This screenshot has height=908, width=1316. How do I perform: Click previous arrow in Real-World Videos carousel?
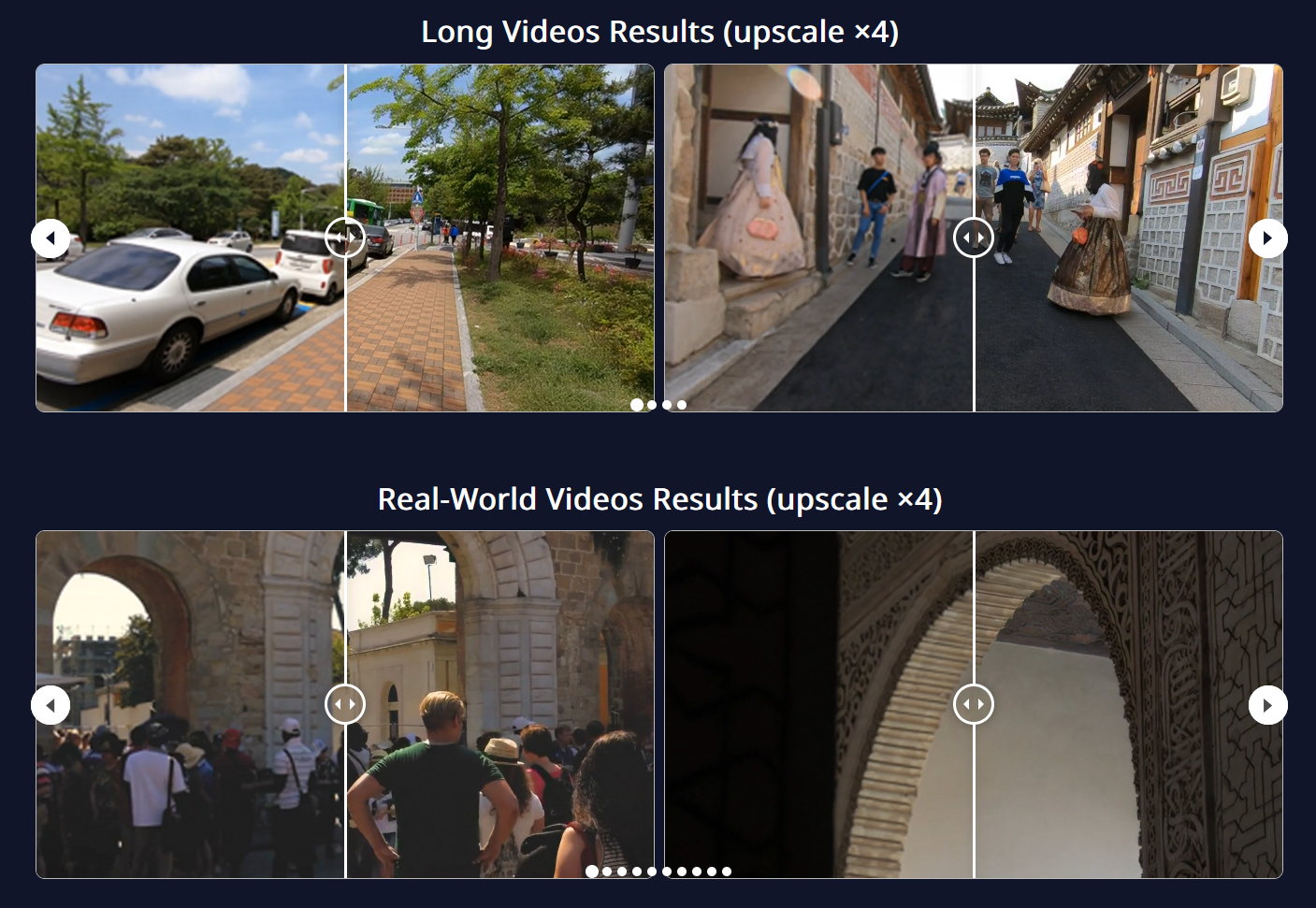tap(51, 705)
